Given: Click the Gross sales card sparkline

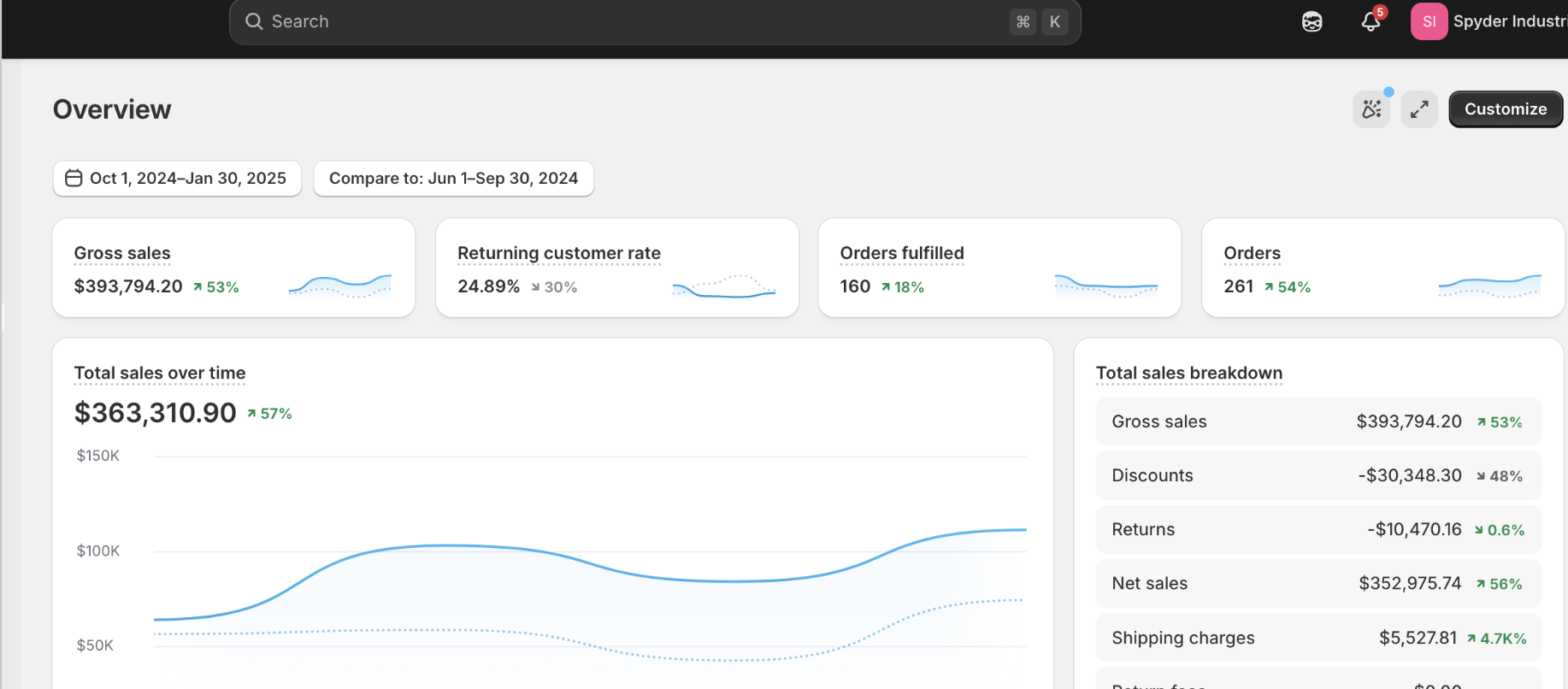Looking at the screenshot, I should point(340,286).
